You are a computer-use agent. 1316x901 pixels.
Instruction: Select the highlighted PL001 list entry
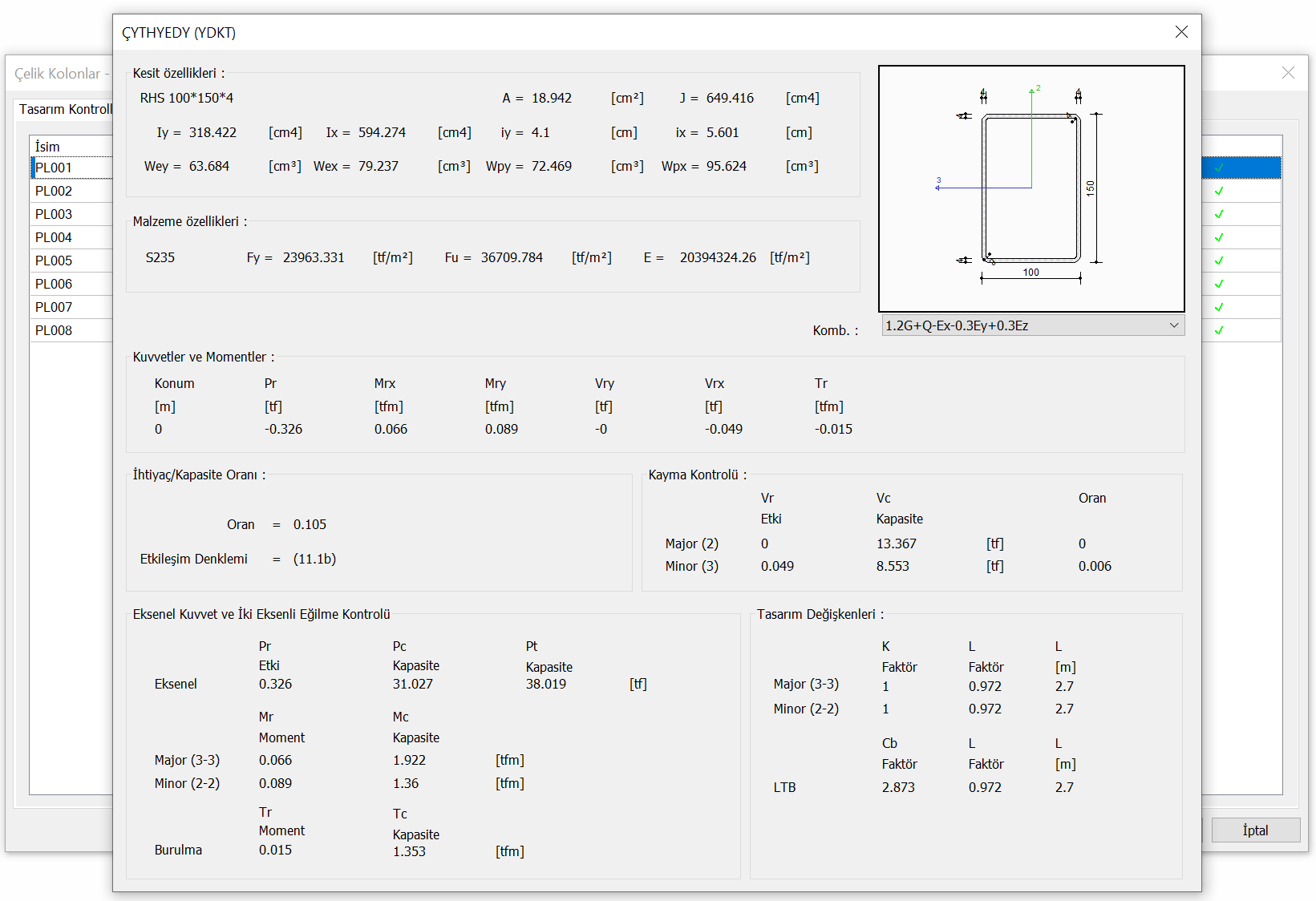pyautogui.click(x=54, y=168)
